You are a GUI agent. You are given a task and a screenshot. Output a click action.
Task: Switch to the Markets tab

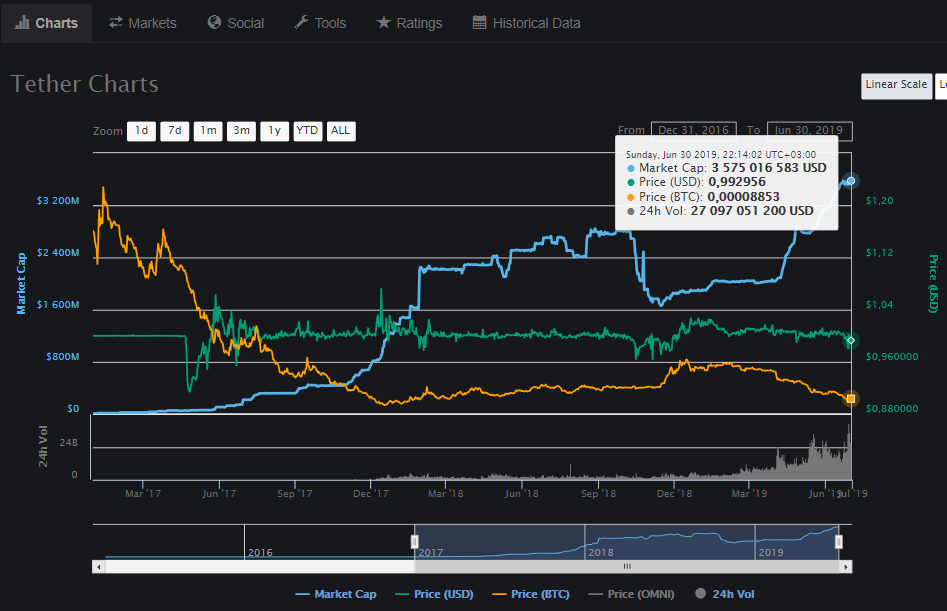pos(143,23)
